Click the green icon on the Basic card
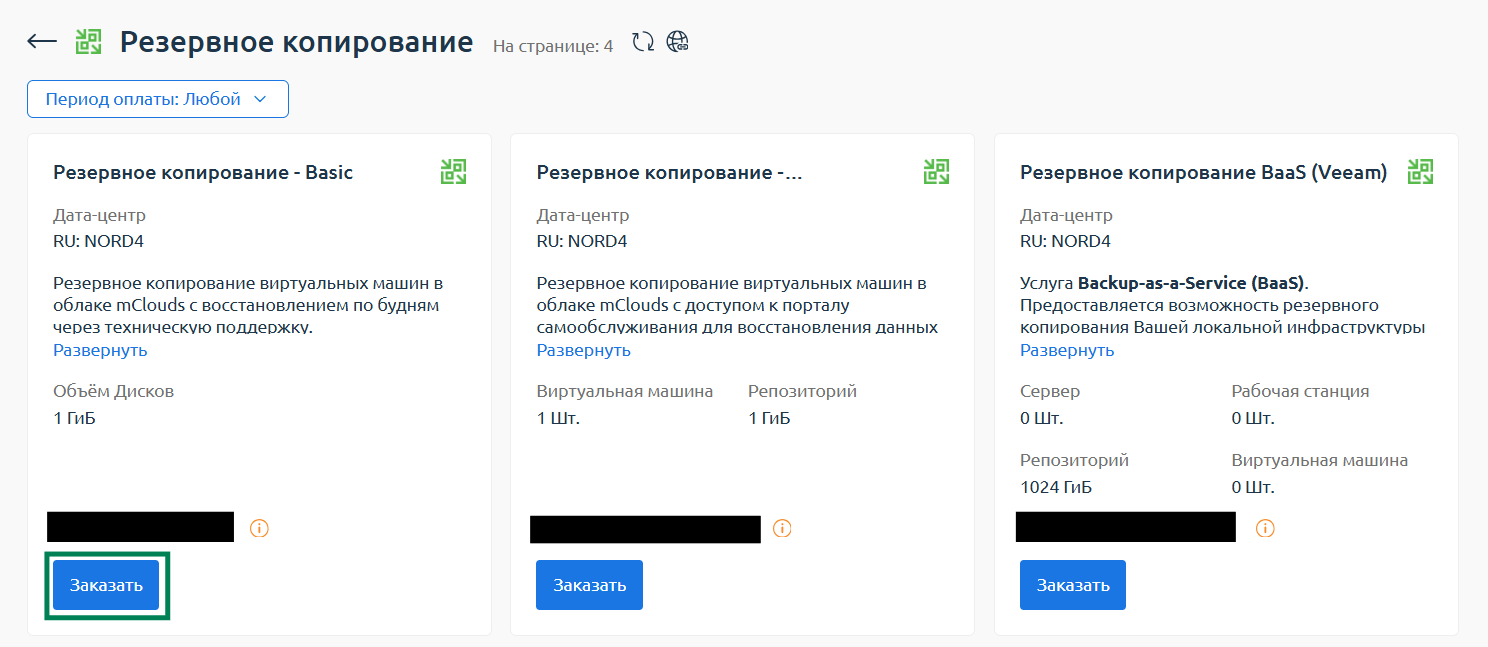This screenshot has width=1488, height=647. 454,172
